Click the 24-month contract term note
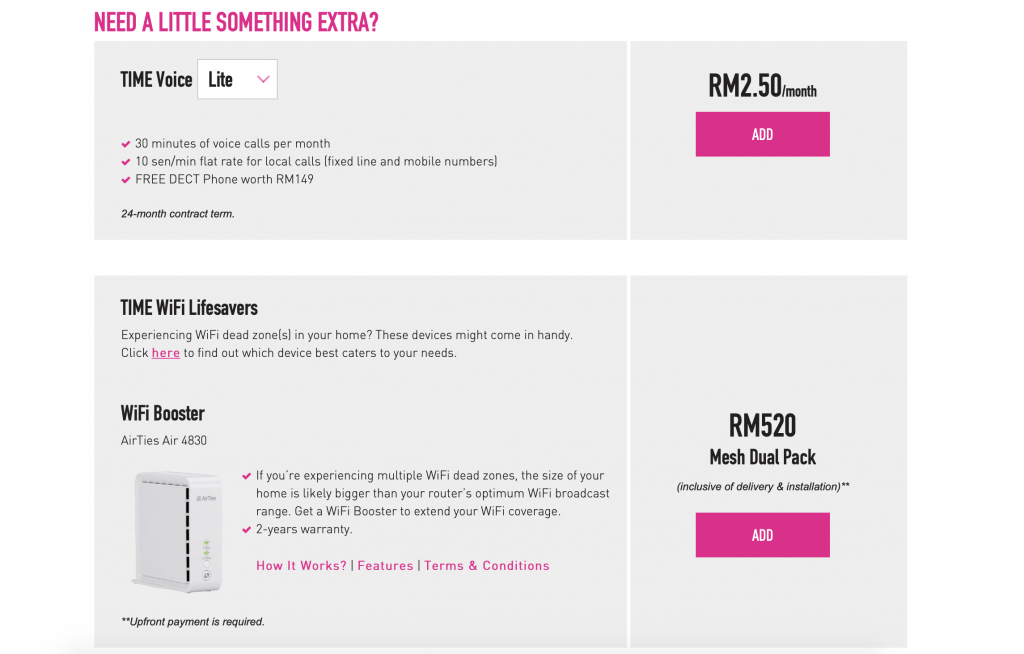1024x654 pixels. 178,214
